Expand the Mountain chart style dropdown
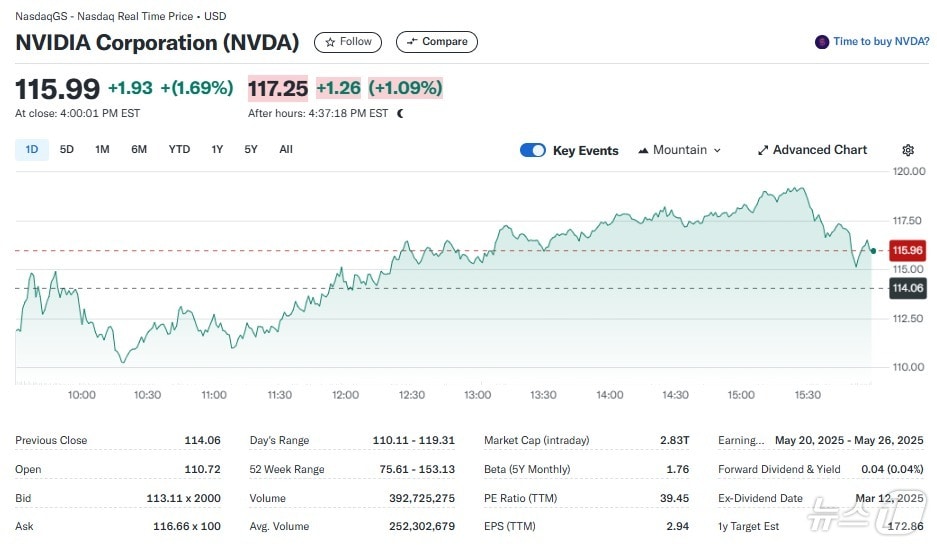 716,150
